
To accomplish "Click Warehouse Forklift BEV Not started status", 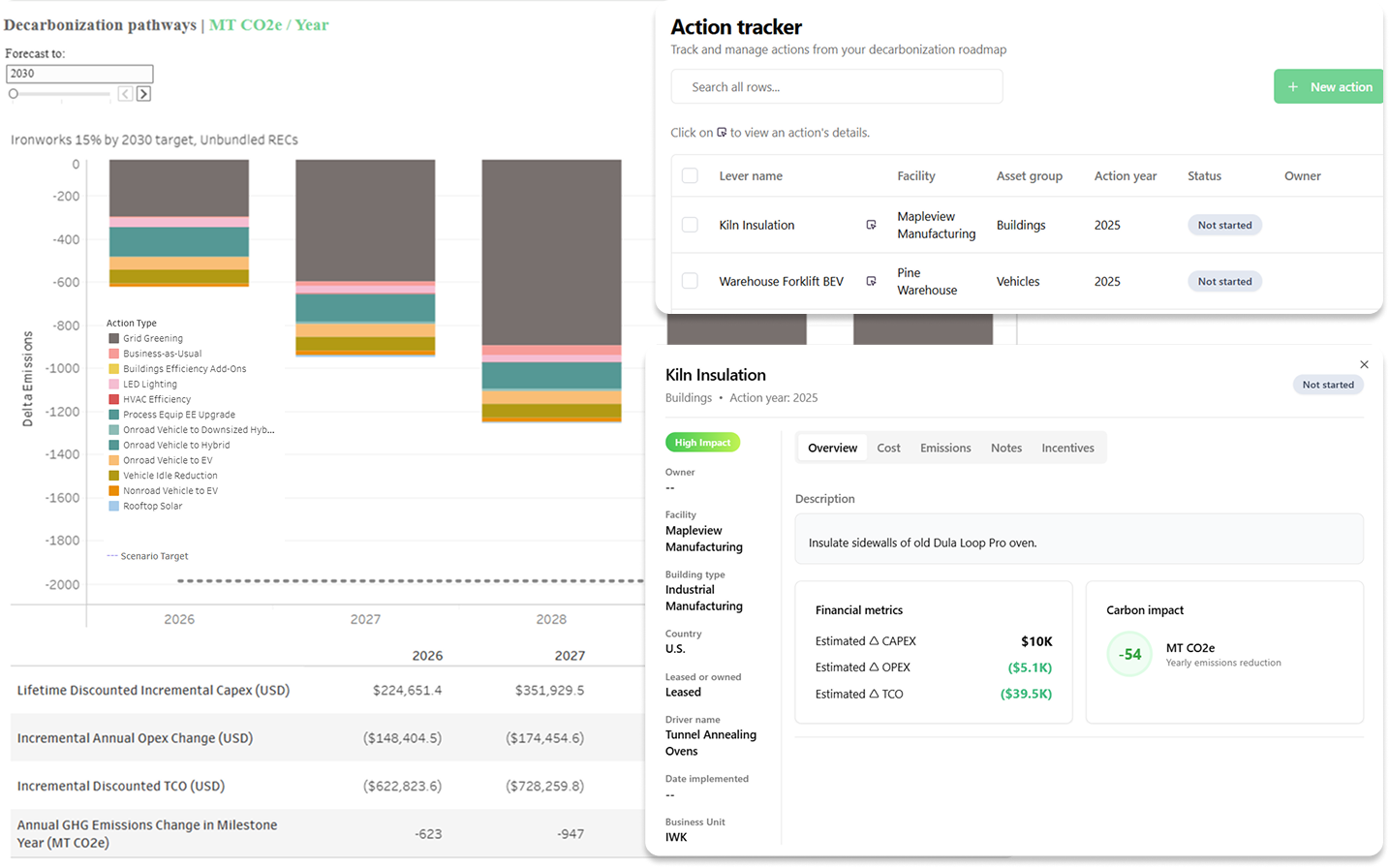I will [1224, 281].
